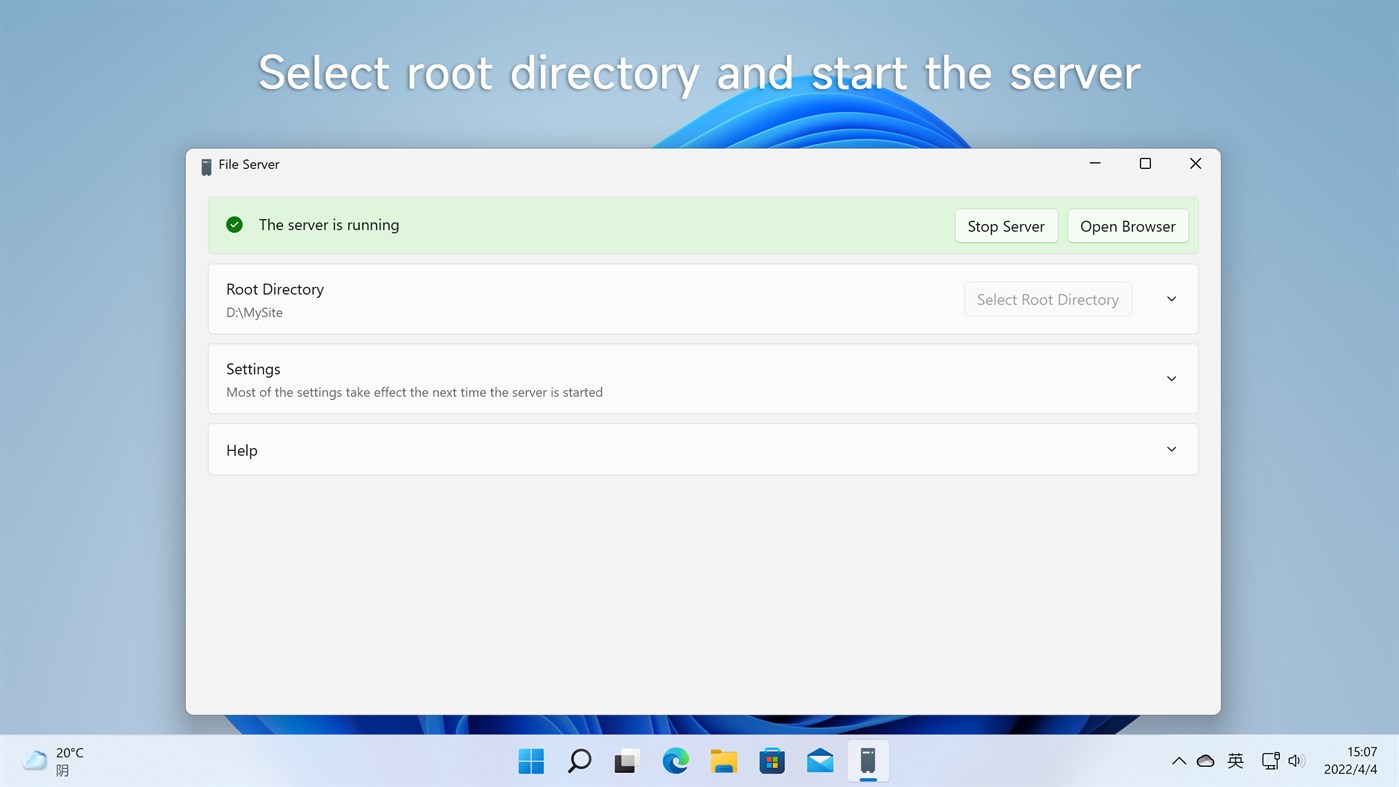Viewport: 1399px width, 787px height.
Task: Expand the Root Directory chevron
Action: point(1171,299)
